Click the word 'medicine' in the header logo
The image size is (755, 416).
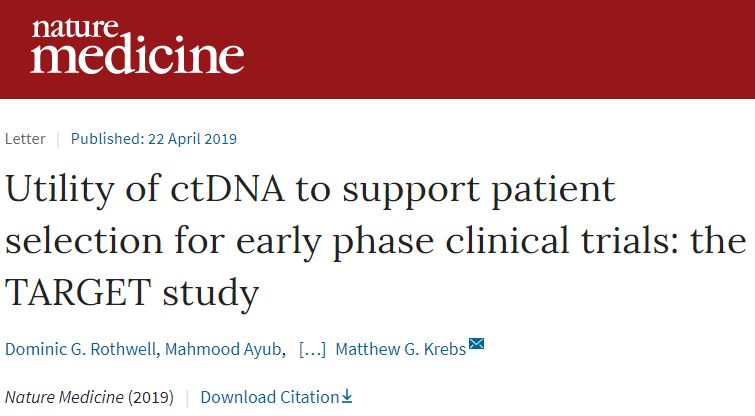click(136, 56)
